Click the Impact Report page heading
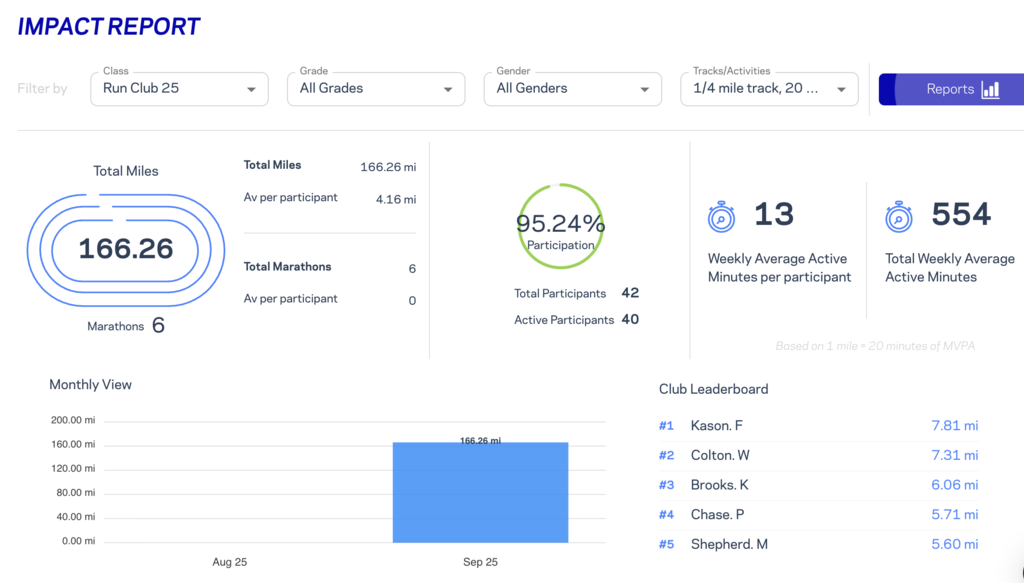Viewport: 1024px width, 583px height. click(x=109, y=27)
